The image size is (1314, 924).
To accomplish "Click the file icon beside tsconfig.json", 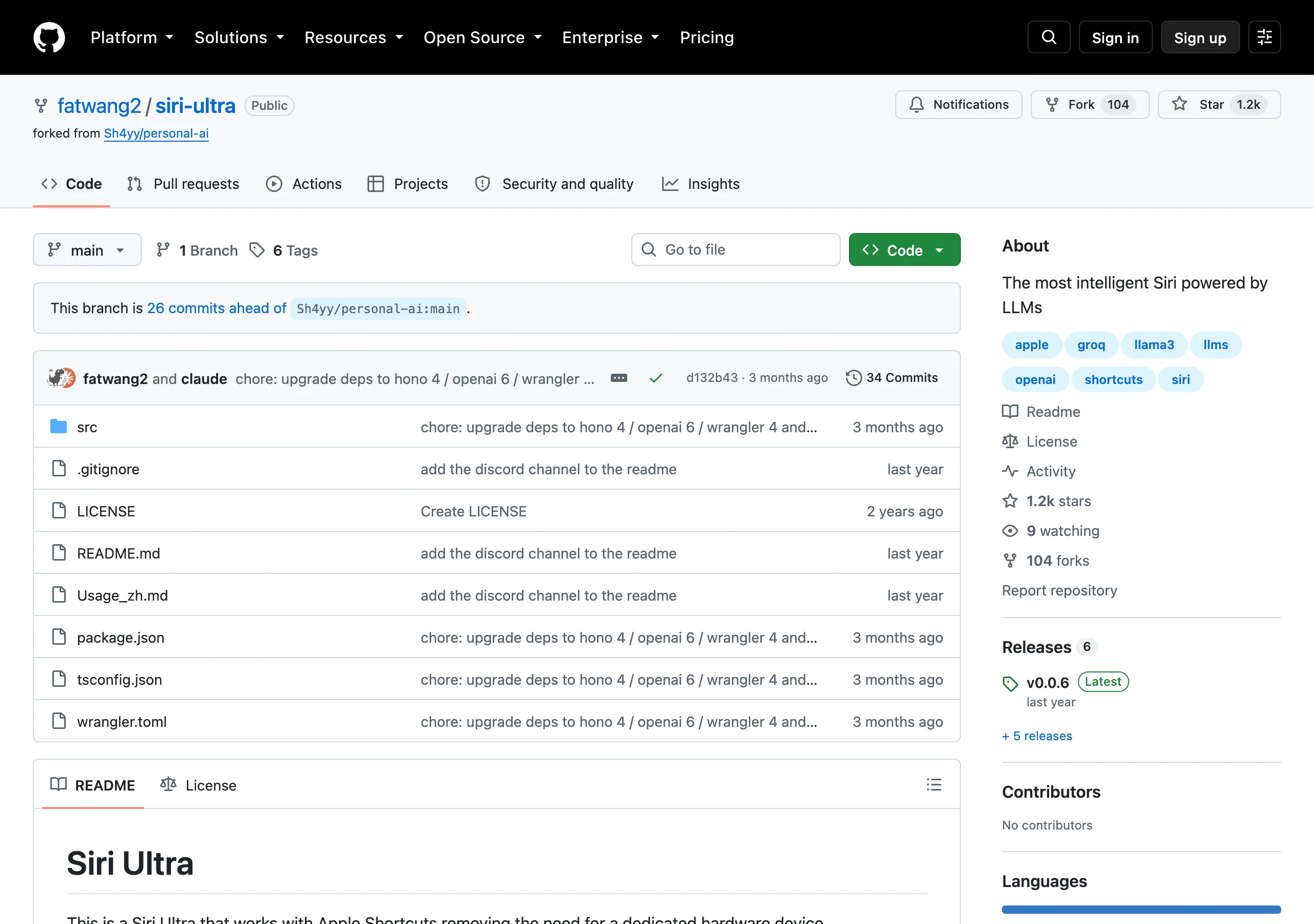I will (59, 679).
